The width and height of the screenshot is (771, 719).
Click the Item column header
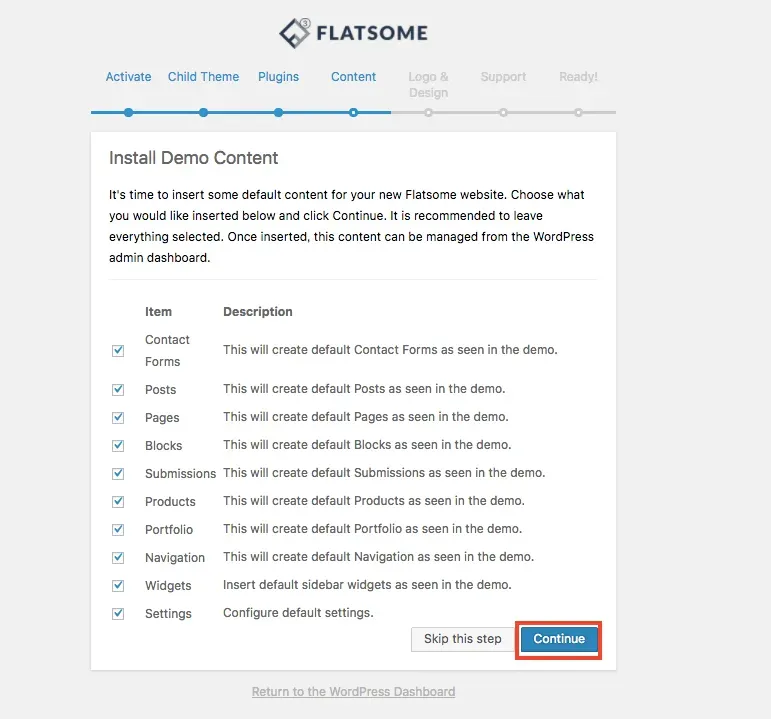[158, 312]
